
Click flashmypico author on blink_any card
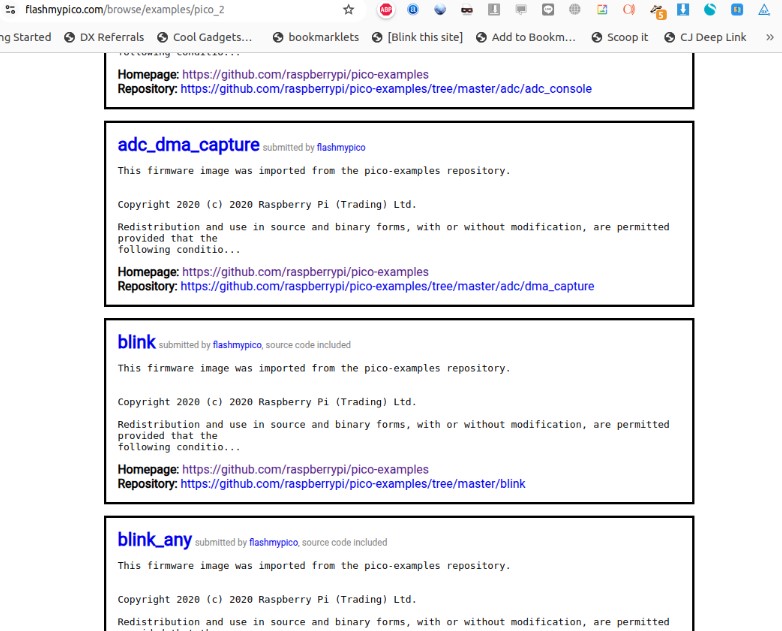tap(273, 543)
